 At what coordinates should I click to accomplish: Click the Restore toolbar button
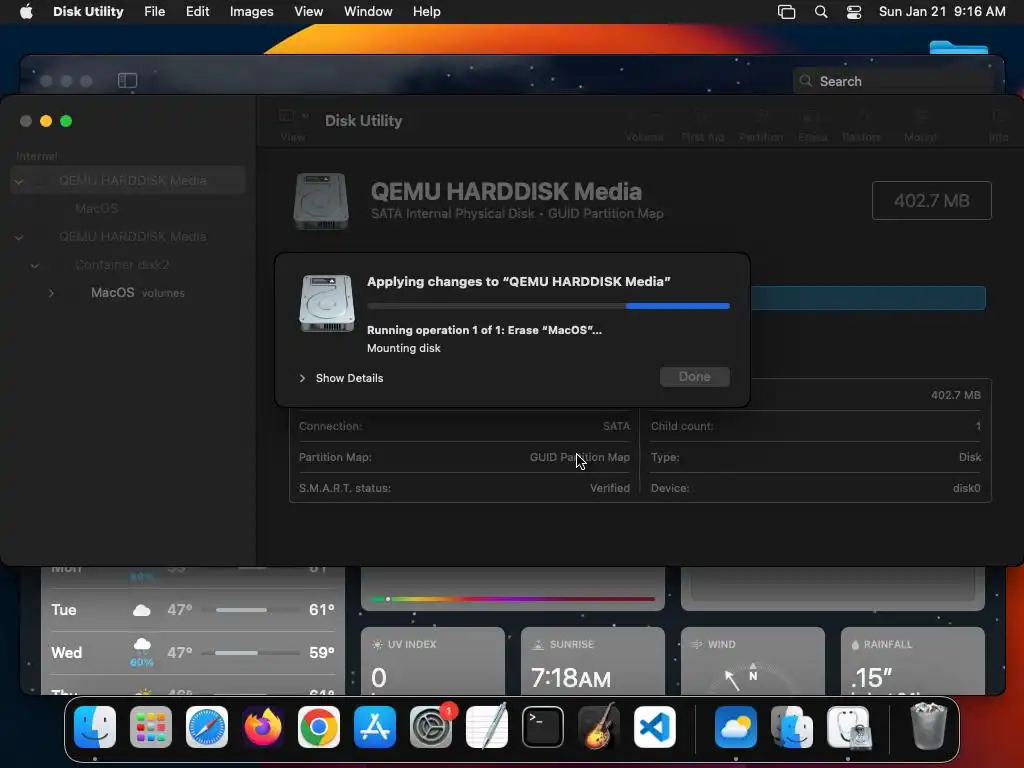[x=861, y=125]
